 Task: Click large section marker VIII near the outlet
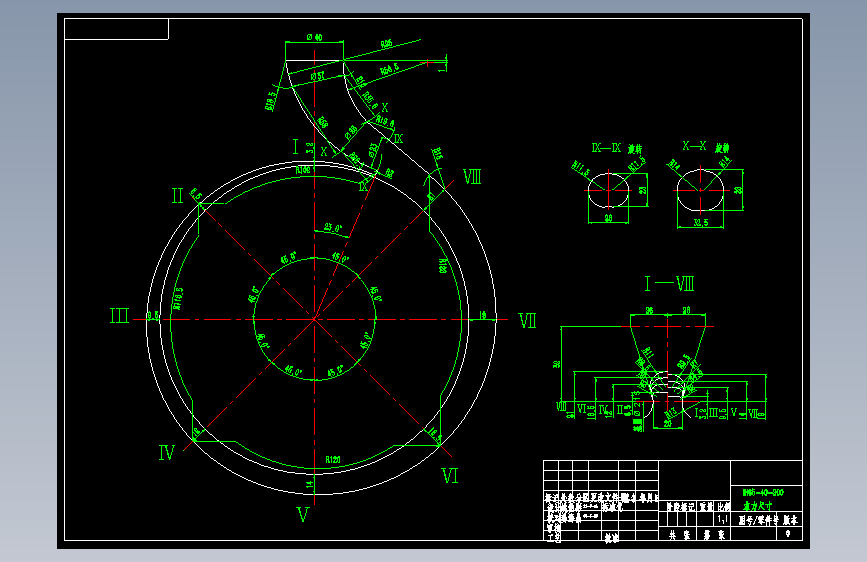coord(472,177)
